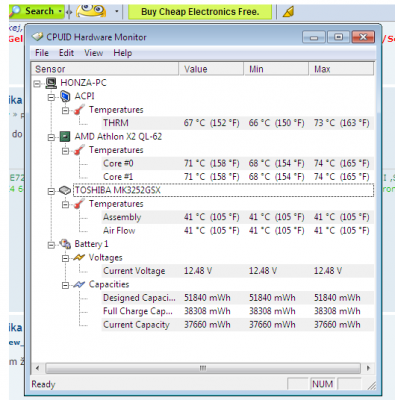The width and height of the screenshot is (395, 400).
Task: Select the Current Capacity row
Action: [238, 325]
